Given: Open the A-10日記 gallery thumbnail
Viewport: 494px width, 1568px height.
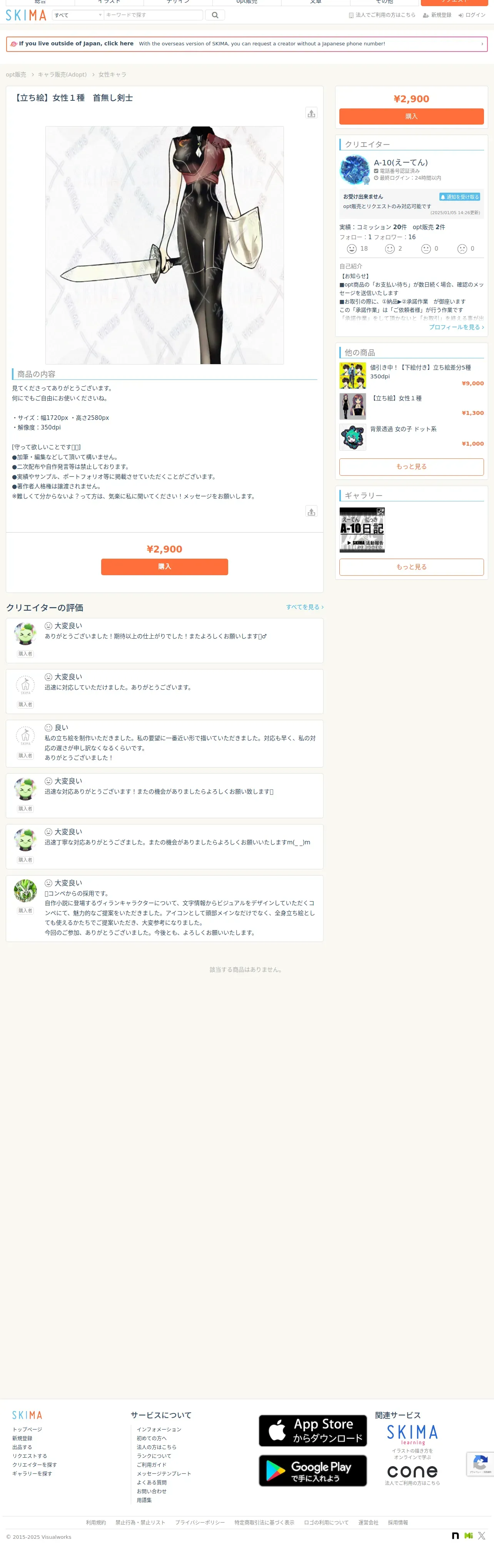Looking at the screenshot, I should 362,530.
